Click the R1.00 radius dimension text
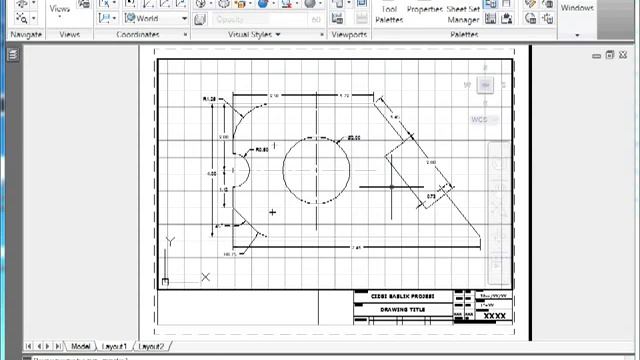 point(209,99)
